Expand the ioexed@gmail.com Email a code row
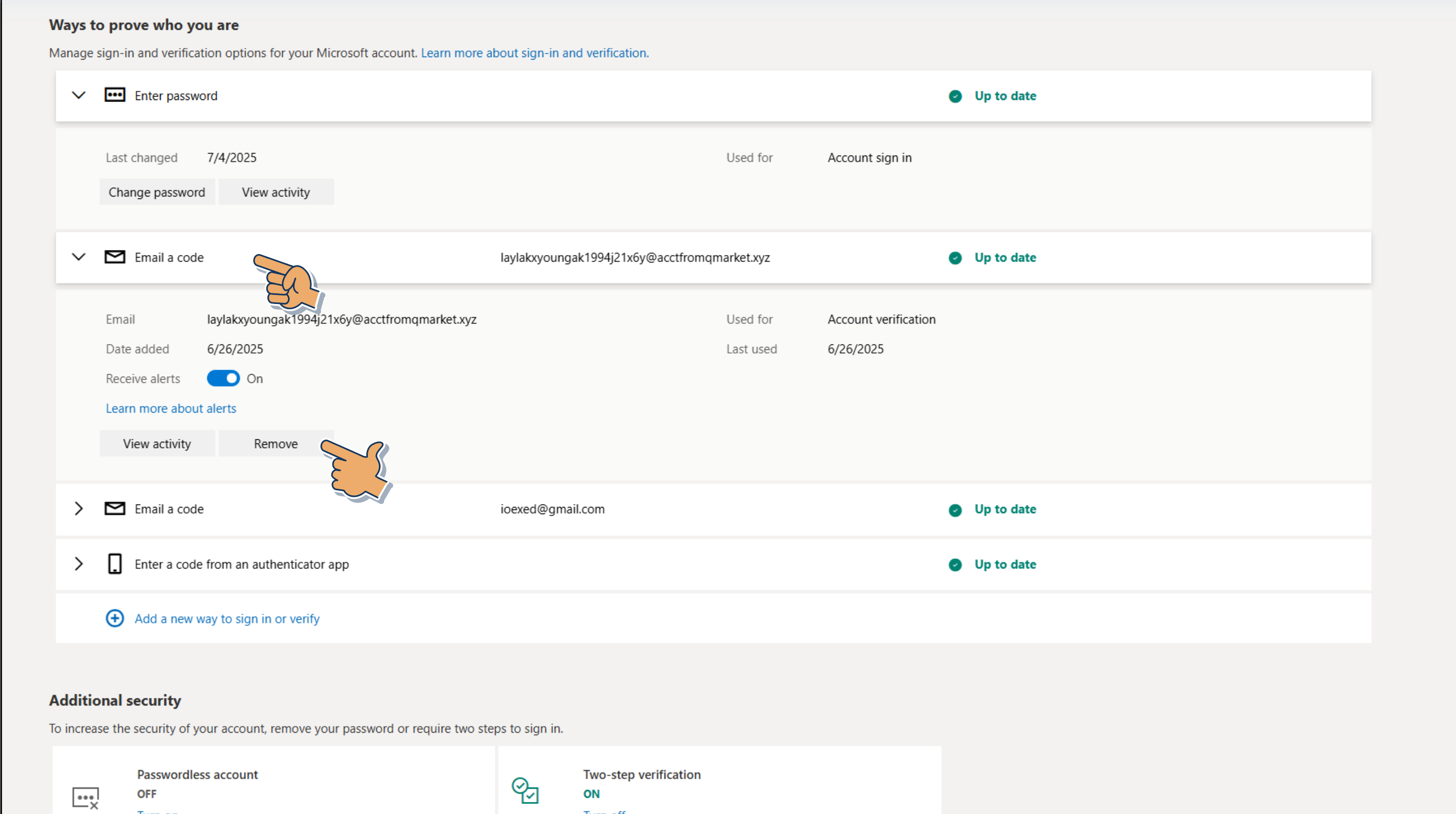The height and width of the screenshot is (814, 1456). (x=79, y=508)
